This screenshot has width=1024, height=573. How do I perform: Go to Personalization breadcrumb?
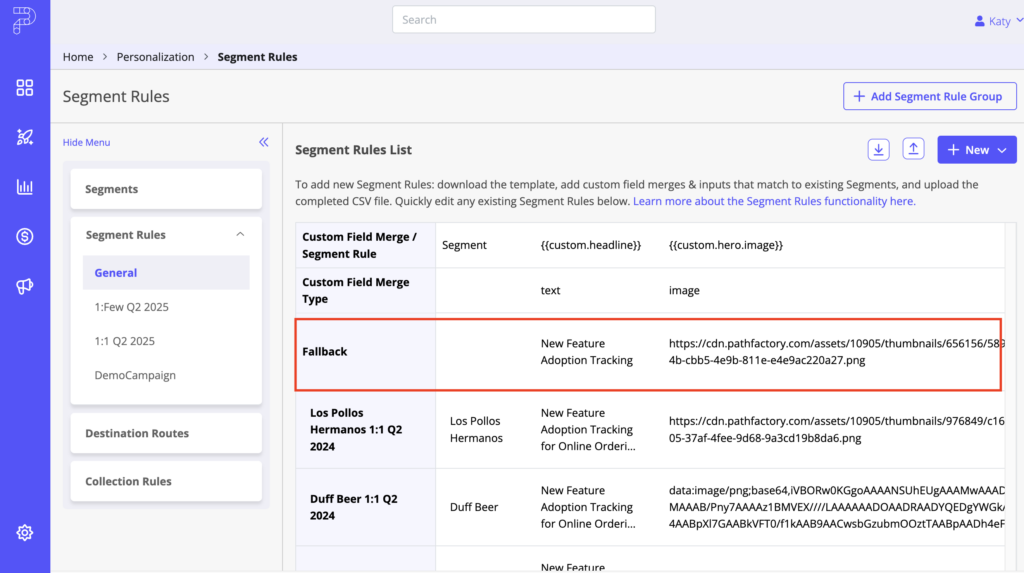155,57
